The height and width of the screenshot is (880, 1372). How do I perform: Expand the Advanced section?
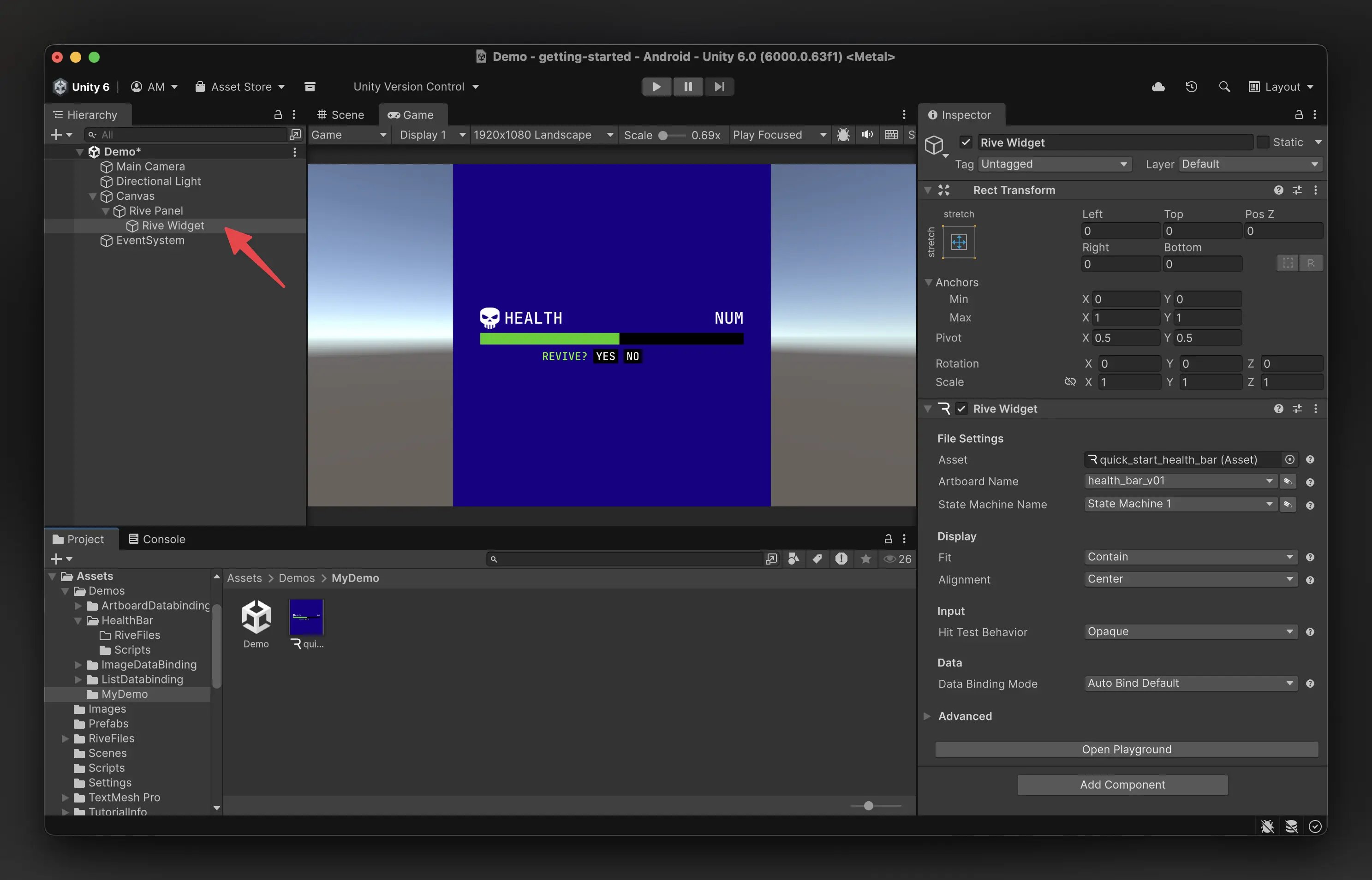point(927,716)
